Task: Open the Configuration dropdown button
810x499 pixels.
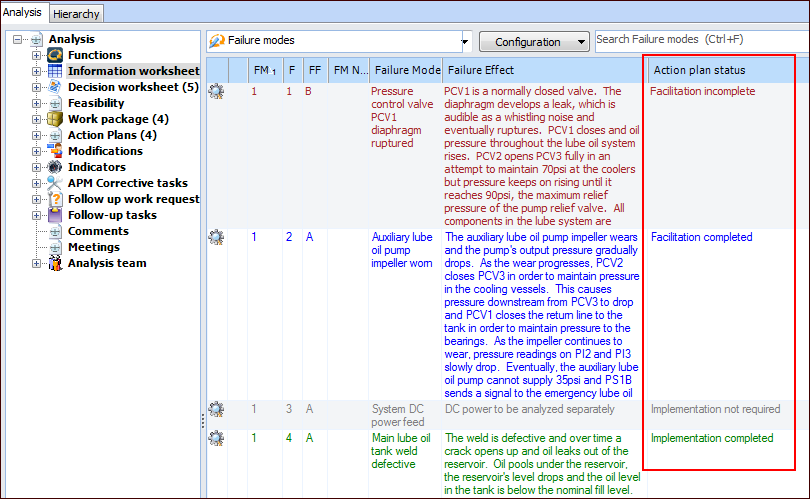Action: tap(534, 42)
